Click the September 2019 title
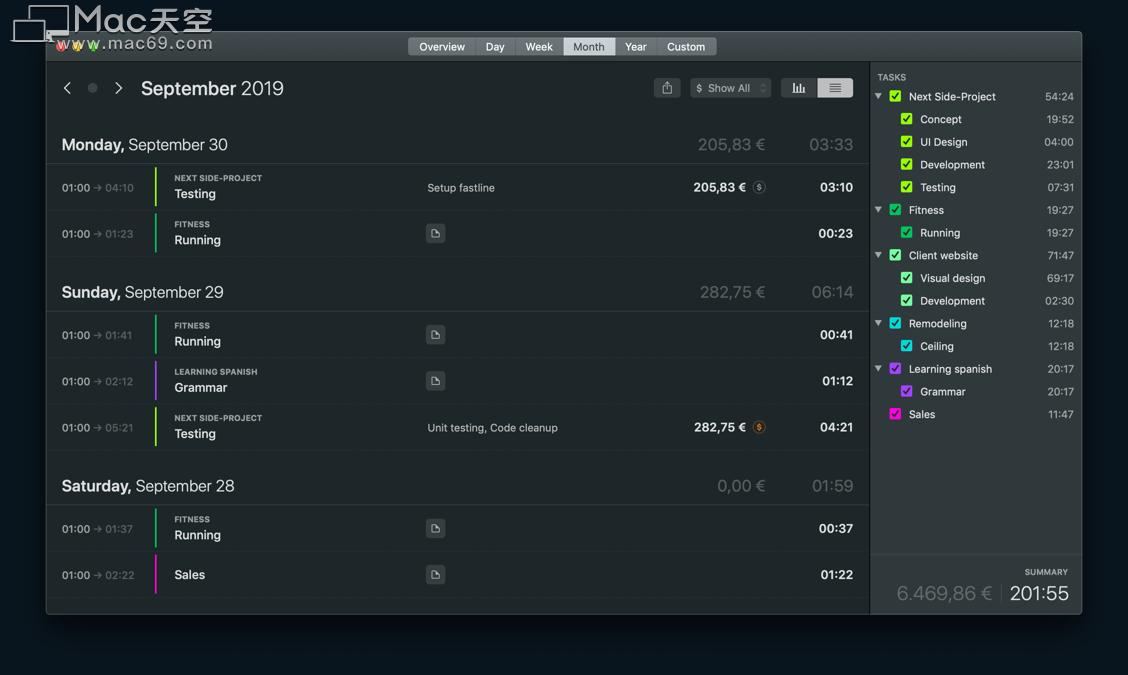Image resolution: width=1128 pixels, height=675 pixels. [x=212, y=89]
